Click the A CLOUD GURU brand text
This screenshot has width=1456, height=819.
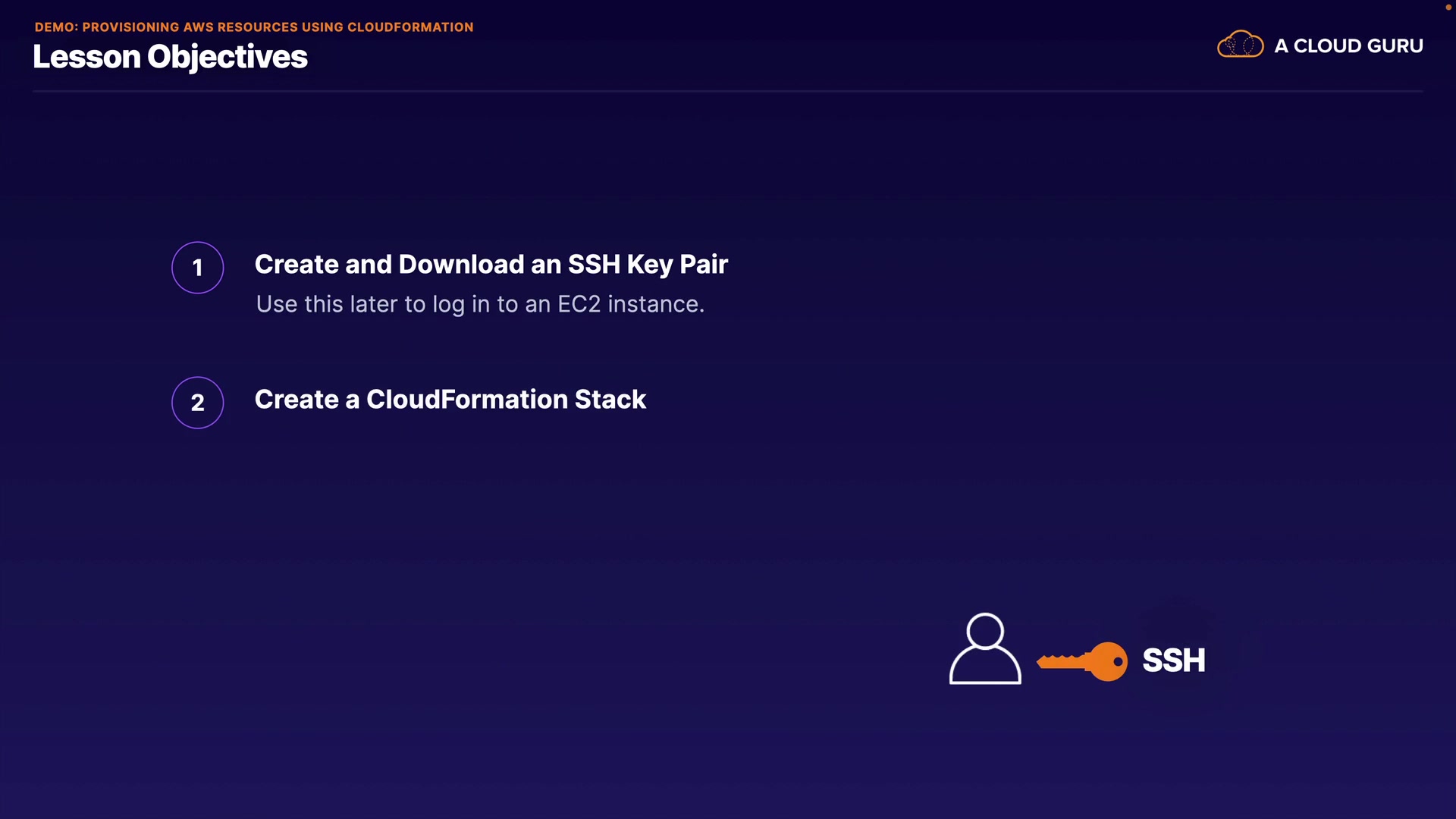[1348, 46]
